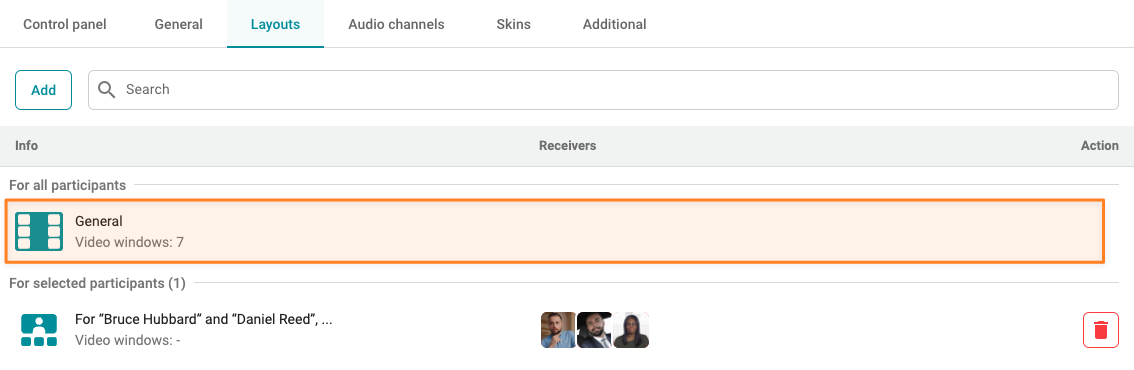Viewport: 1134px width, 370px height.
Task: Click the first receiver avatar
Action: 558,330
